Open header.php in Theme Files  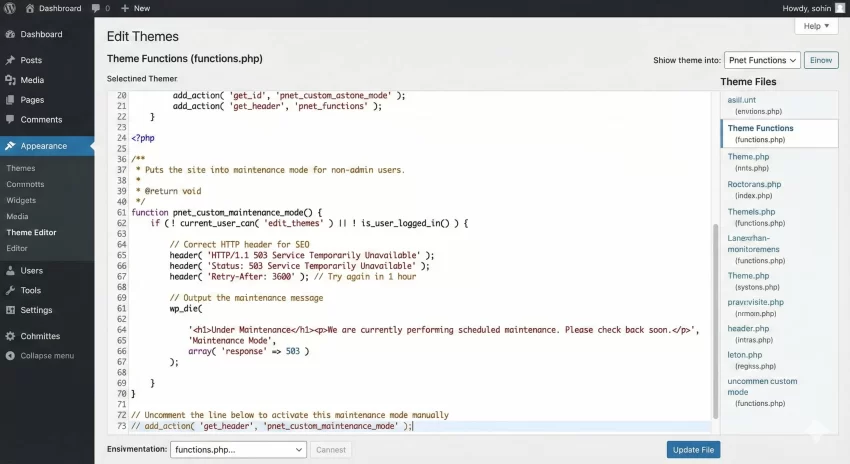tap(748, 328)
